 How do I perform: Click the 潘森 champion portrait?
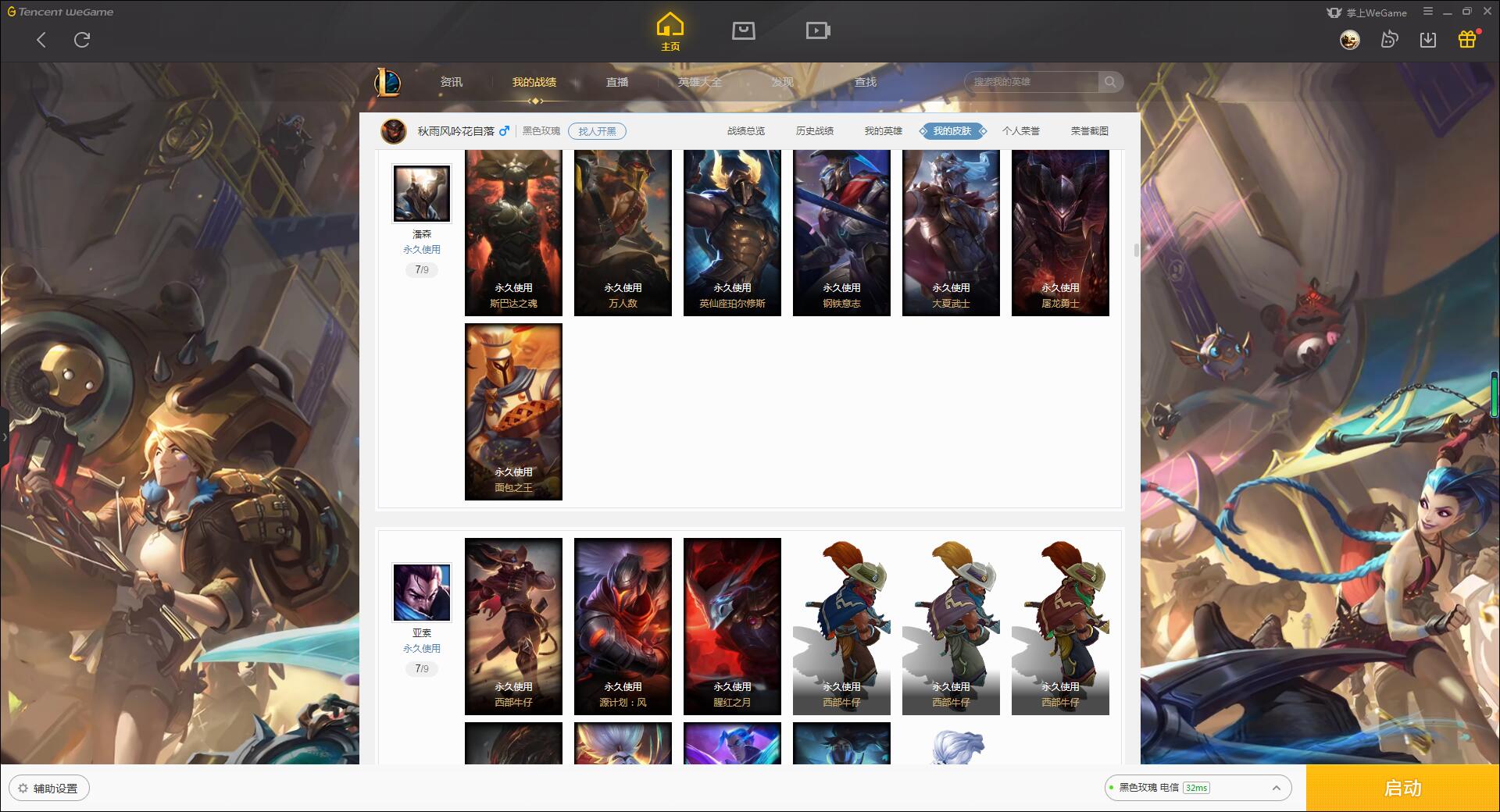point(421,194)
